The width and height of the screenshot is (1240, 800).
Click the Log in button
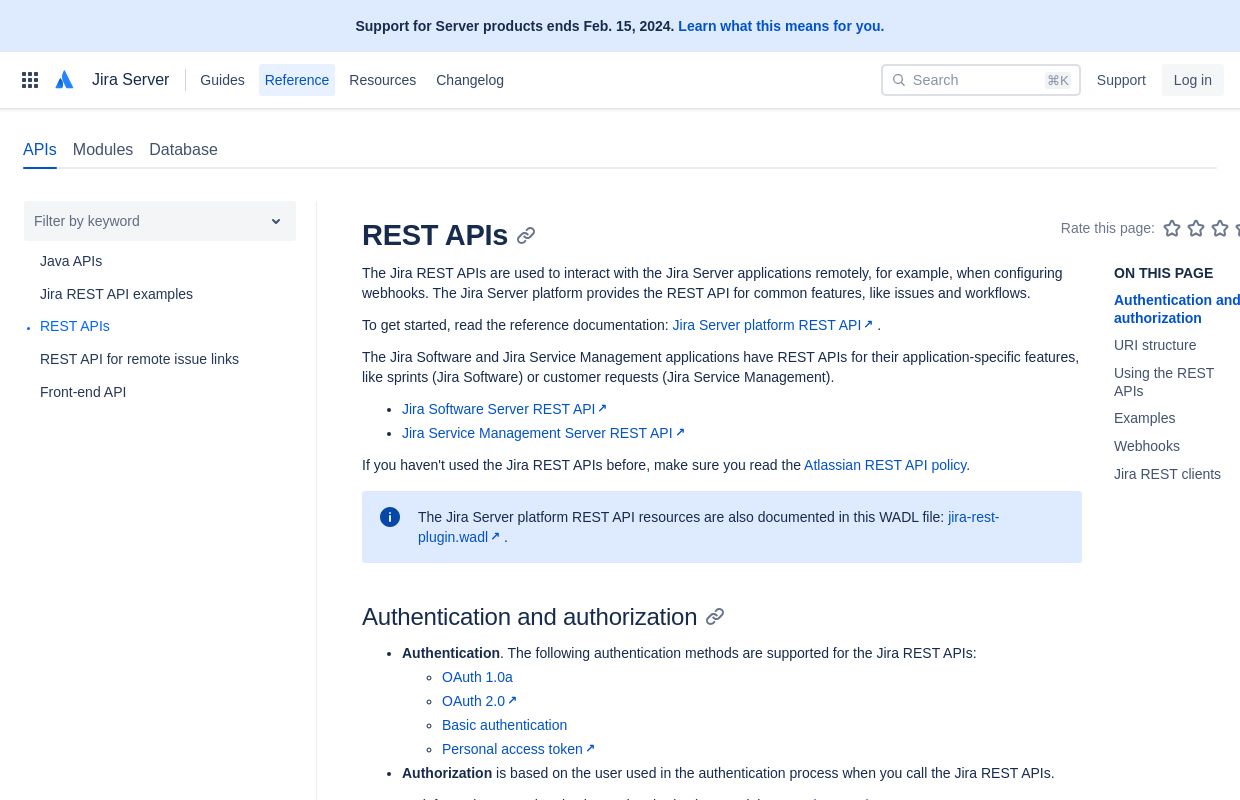coord(1193,80)
